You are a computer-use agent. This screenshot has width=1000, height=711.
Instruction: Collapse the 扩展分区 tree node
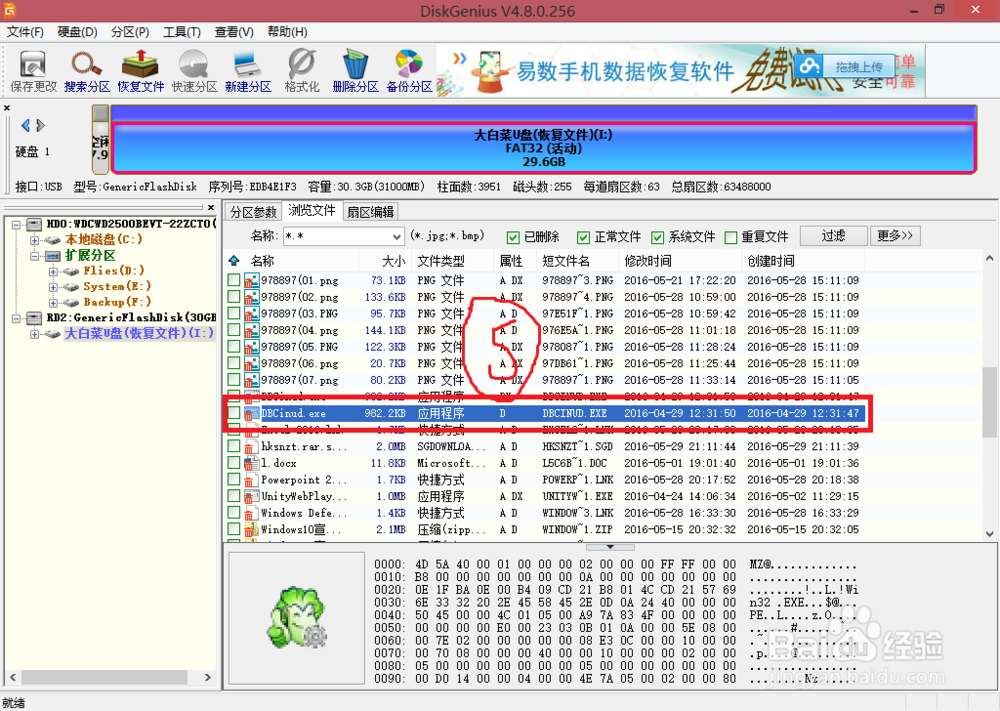coord(35,256)
